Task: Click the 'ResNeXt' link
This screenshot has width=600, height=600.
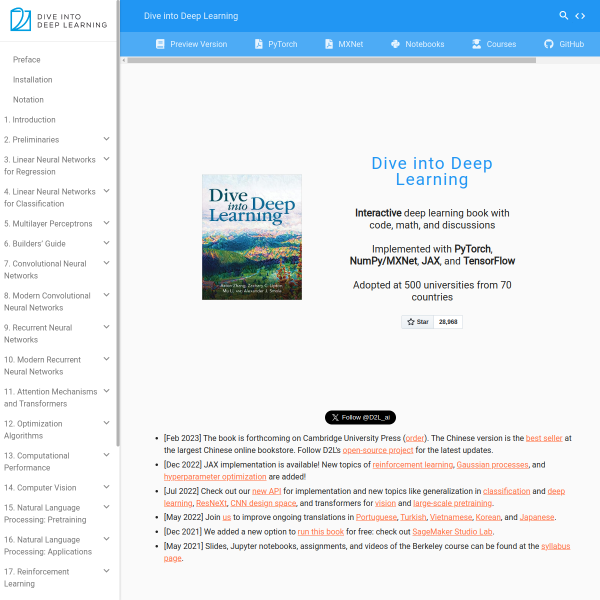Action: pyautogui.click(x=211, y=503)
